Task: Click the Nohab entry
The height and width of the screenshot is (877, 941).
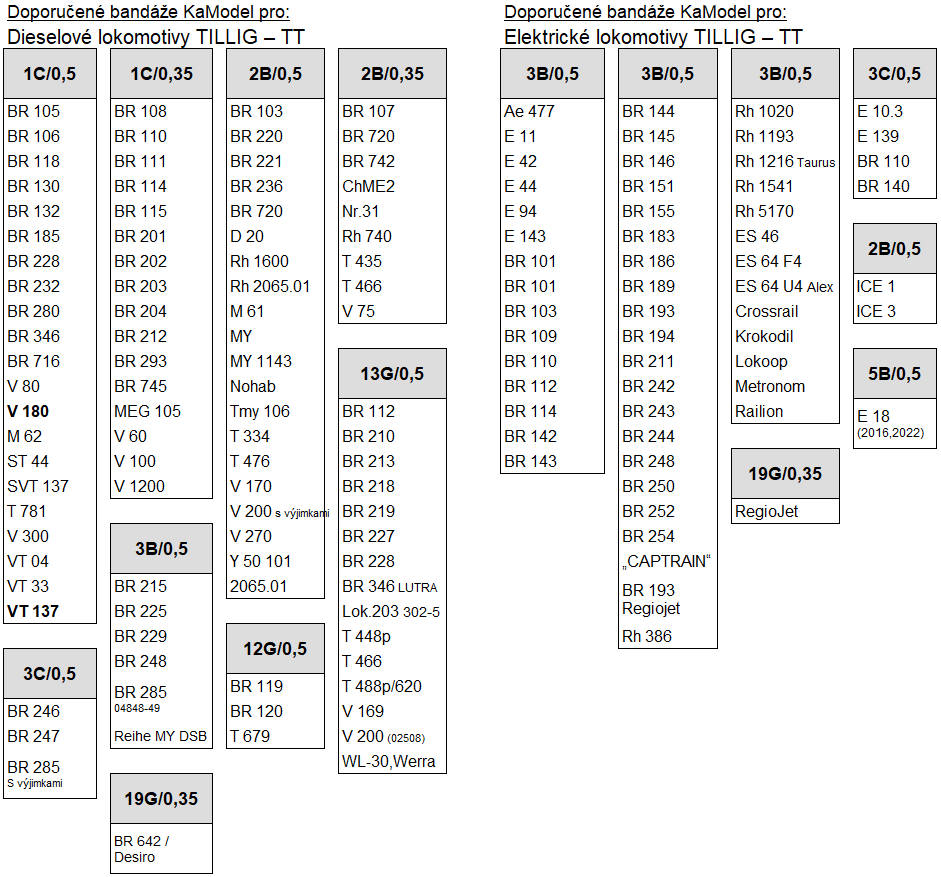Action: (252, 386)
